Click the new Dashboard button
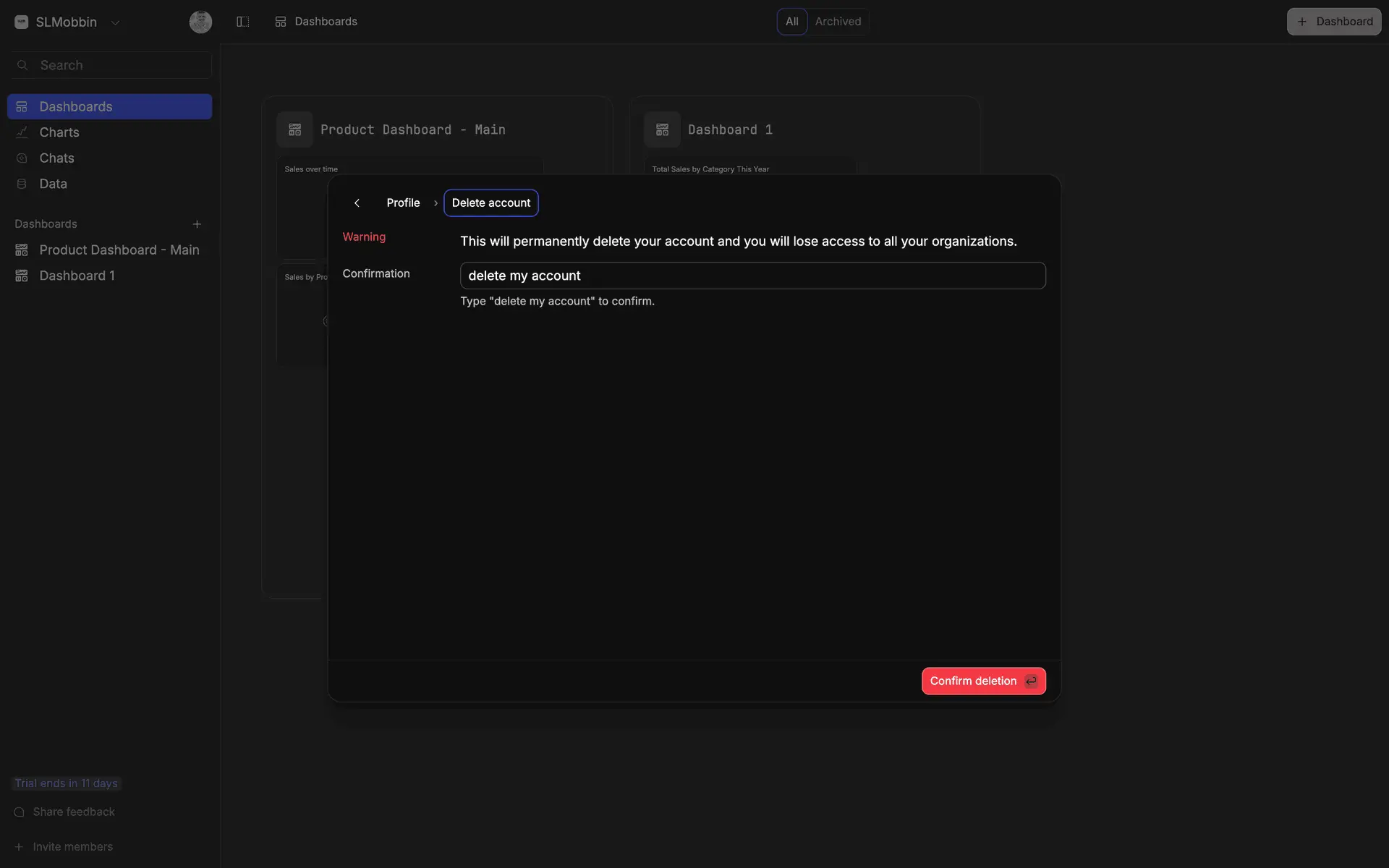This screenshot has height=868, width=1389. pyautogui.click(x=1333, y=22)
